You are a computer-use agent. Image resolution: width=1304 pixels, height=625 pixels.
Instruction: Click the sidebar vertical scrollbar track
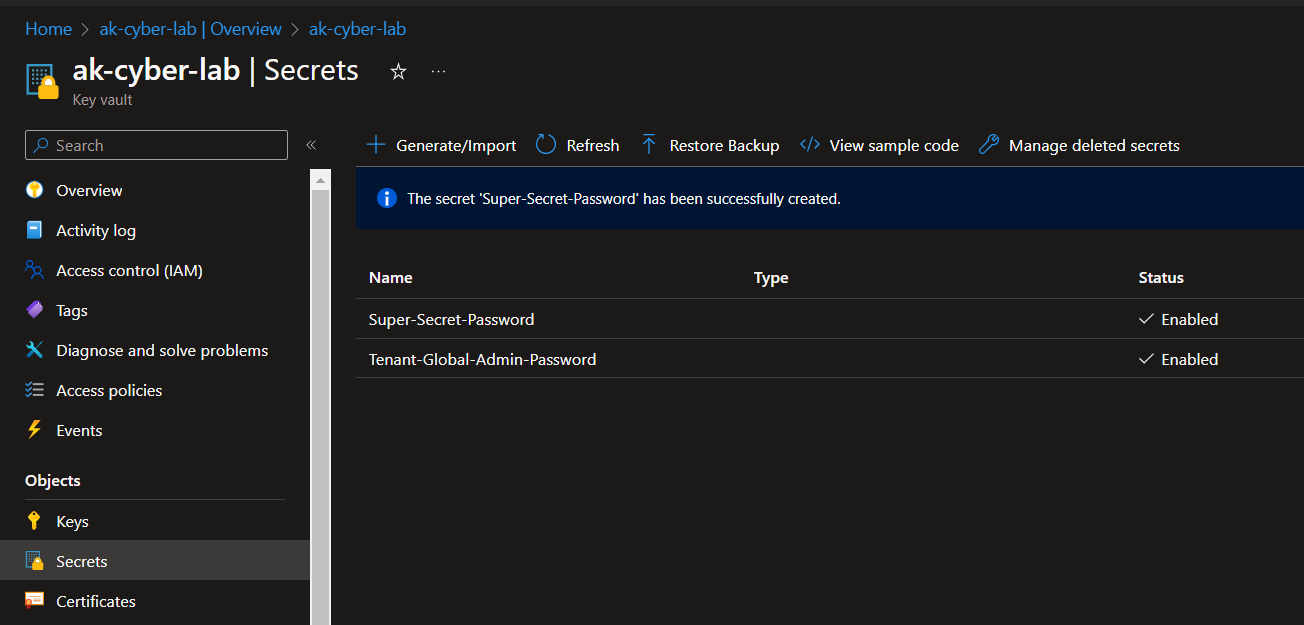(x=321, y=405)
